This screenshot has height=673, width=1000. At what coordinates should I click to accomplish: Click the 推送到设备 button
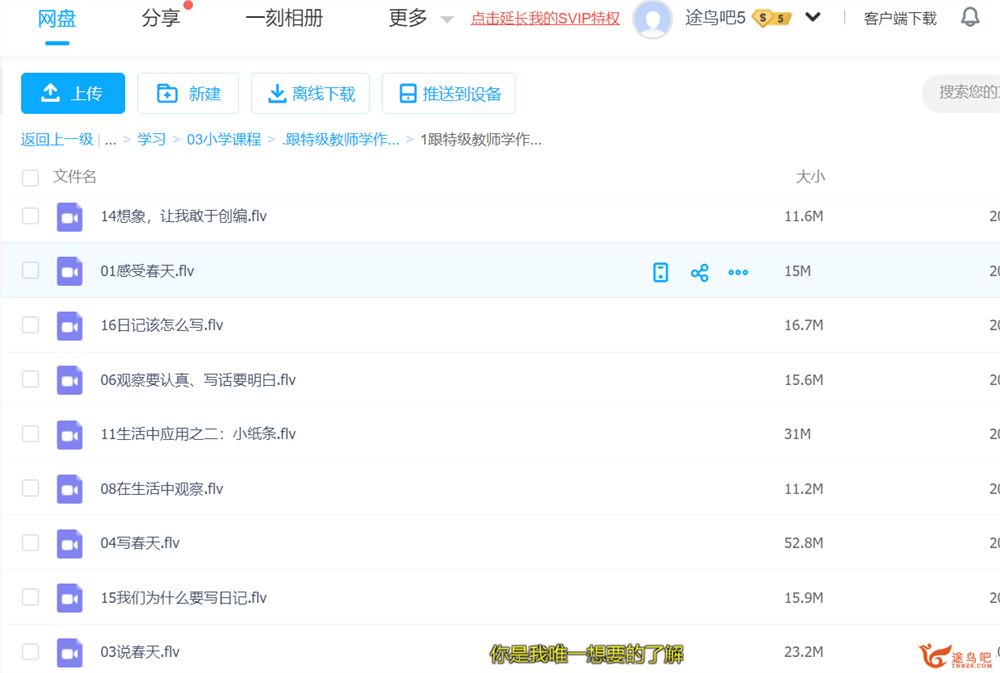click(x=449, y=93)
